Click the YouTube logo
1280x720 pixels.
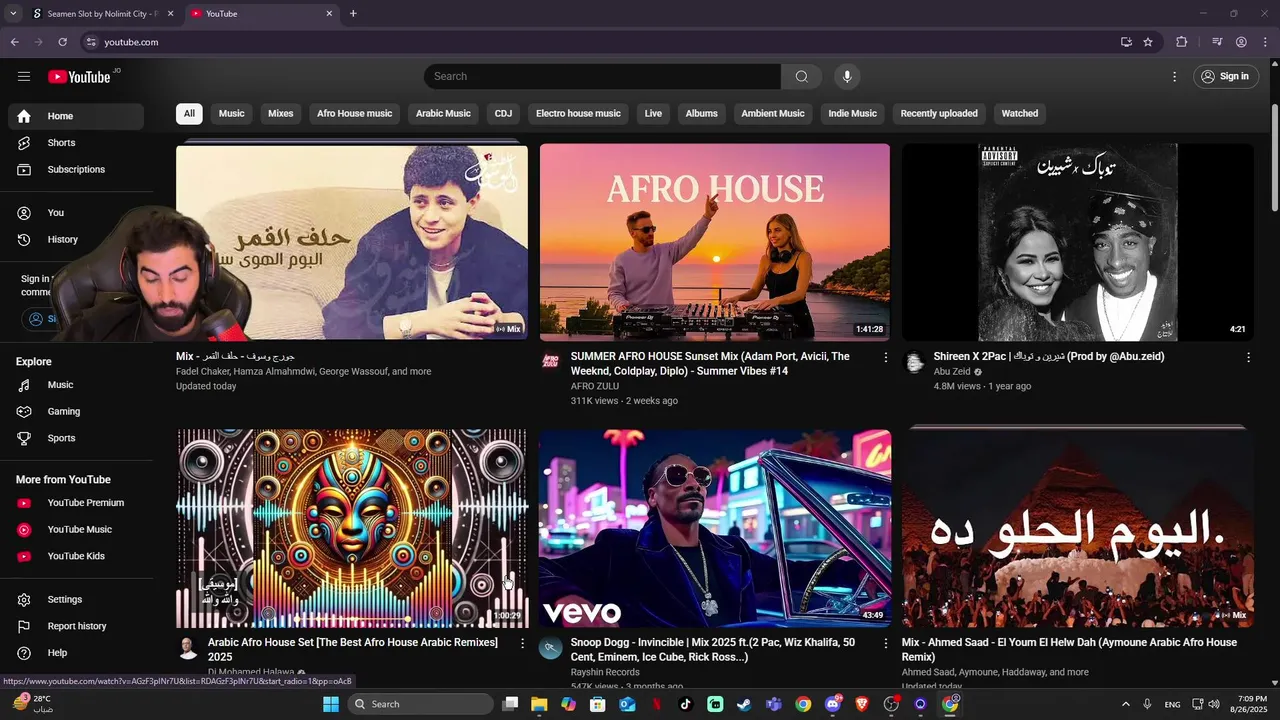click(x=80, y=77)
